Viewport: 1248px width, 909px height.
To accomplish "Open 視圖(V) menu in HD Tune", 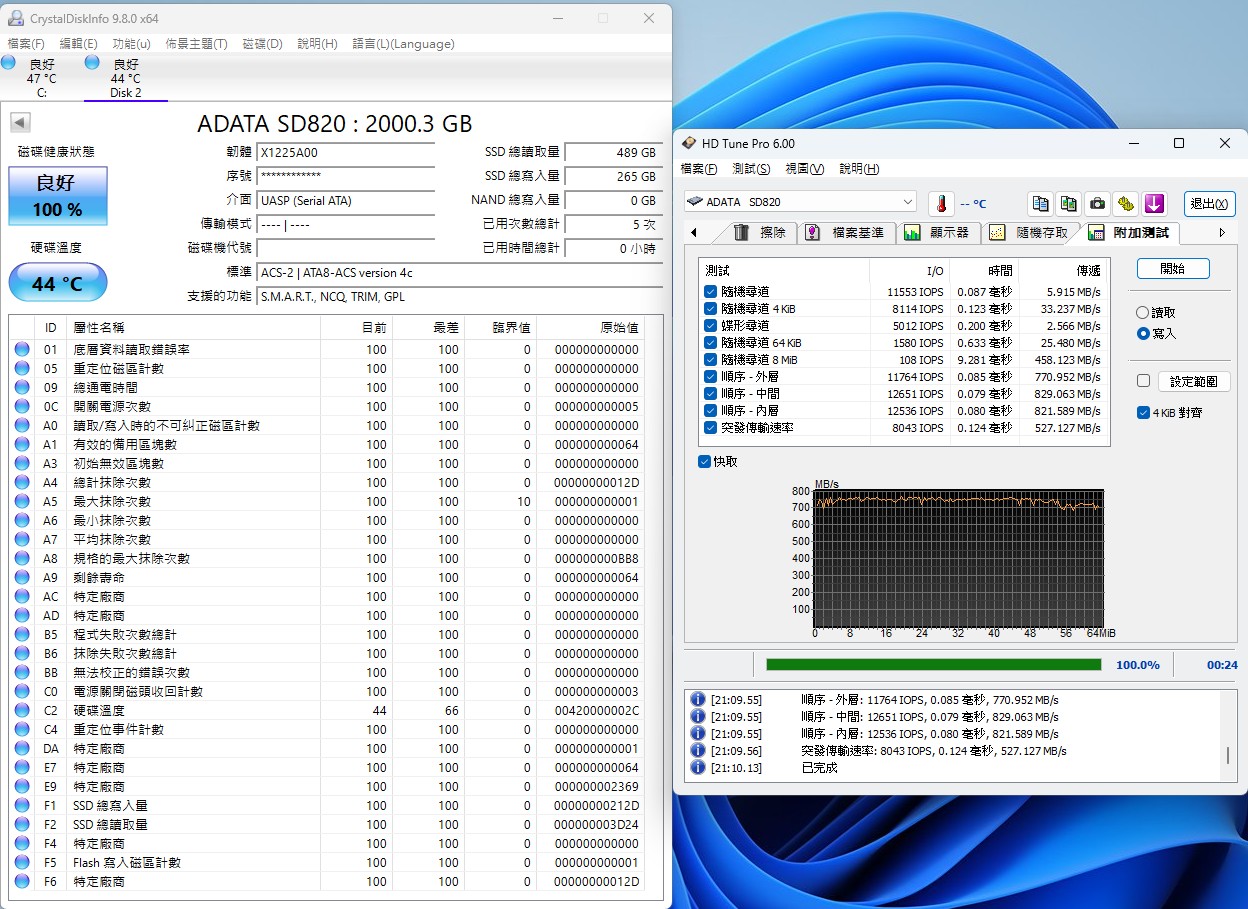I will 805,169.
